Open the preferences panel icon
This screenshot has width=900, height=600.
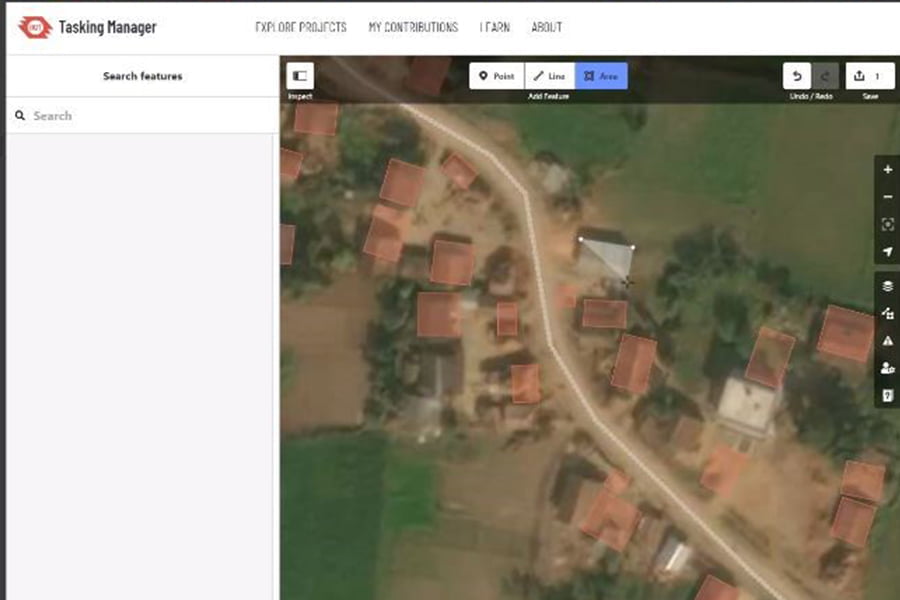pyautogui.click(x=887, y=368)
